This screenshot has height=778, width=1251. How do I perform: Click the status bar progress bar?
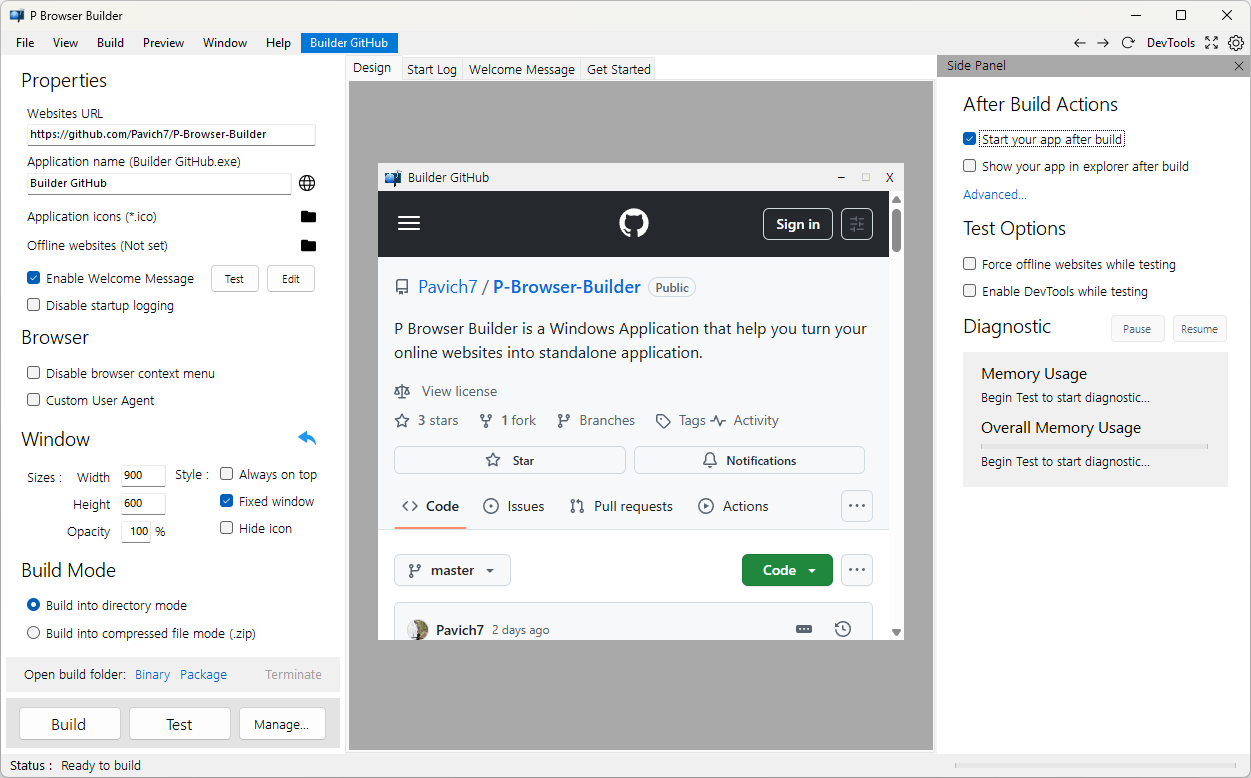(1097, 766)
